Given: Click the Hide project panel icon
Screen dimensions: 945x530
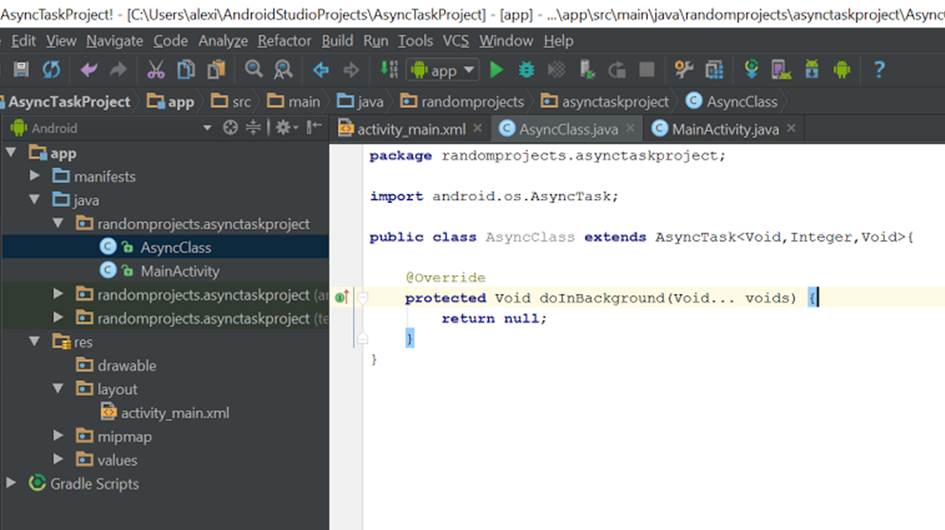Looking at the screenshot, I should coord(314,127).
